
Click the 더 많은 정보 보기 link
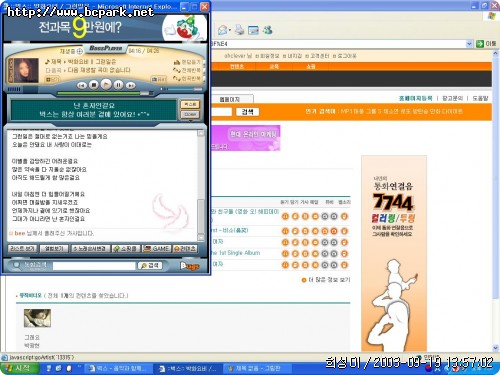pyautogui.click(x=326, y=280)
